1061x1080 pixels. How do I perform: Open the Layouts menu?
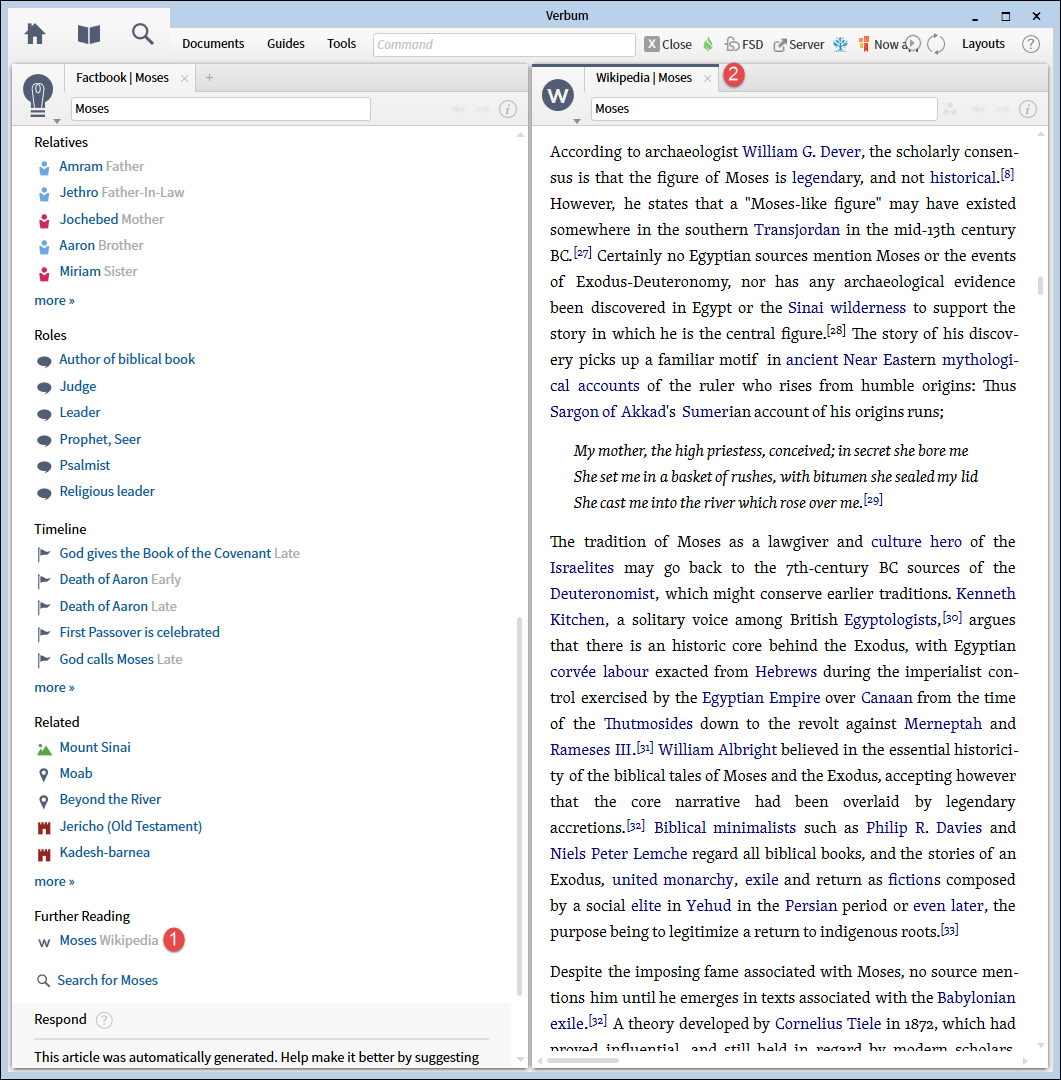pos(983,43)
